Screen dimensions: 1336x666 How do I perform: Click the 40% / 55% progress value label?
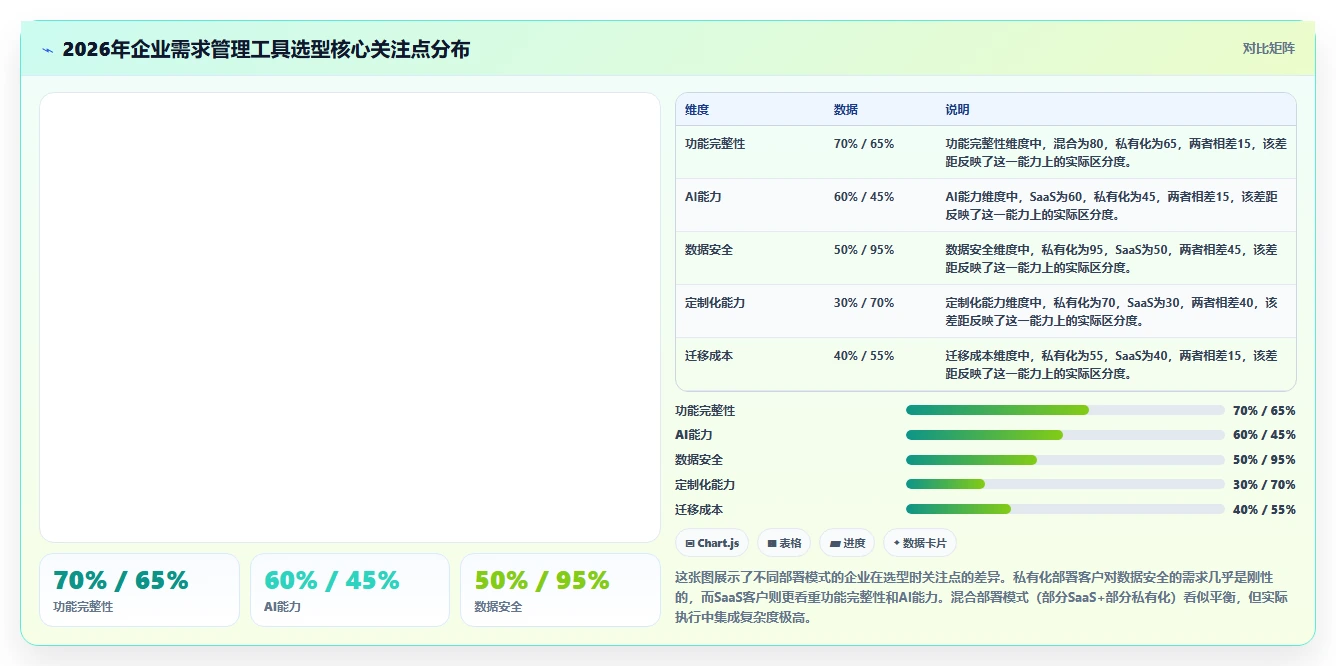(1264, 510)
